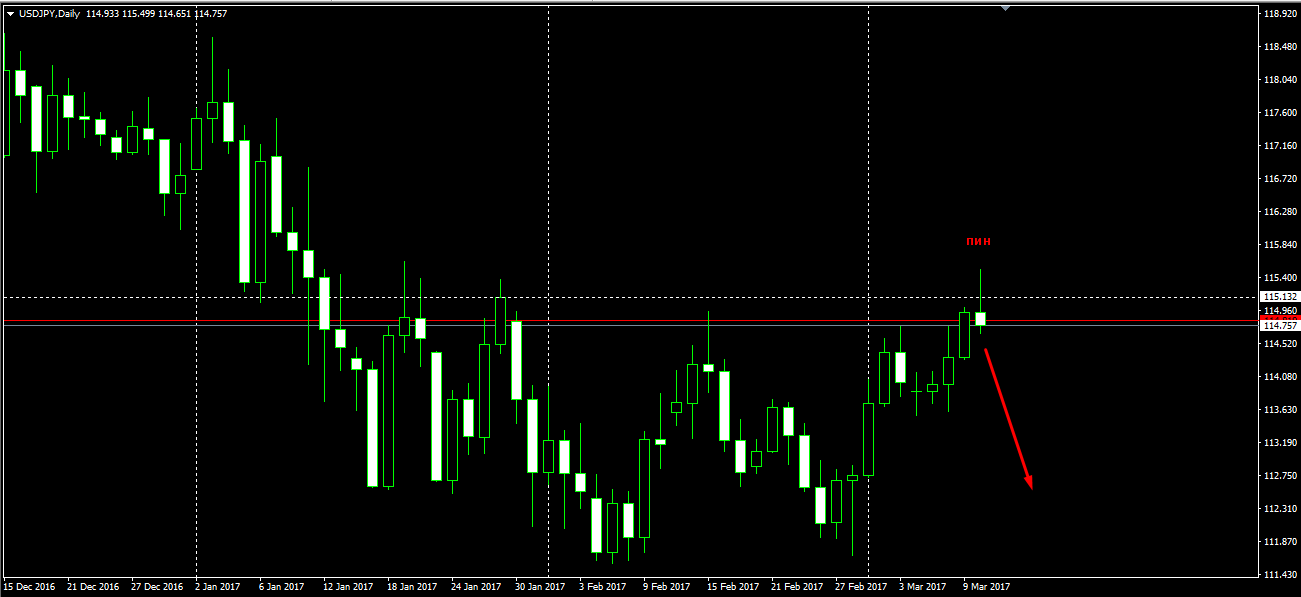Click the 30 Jan 2017 date label
1301x597 pixels.
coord(540,587)
